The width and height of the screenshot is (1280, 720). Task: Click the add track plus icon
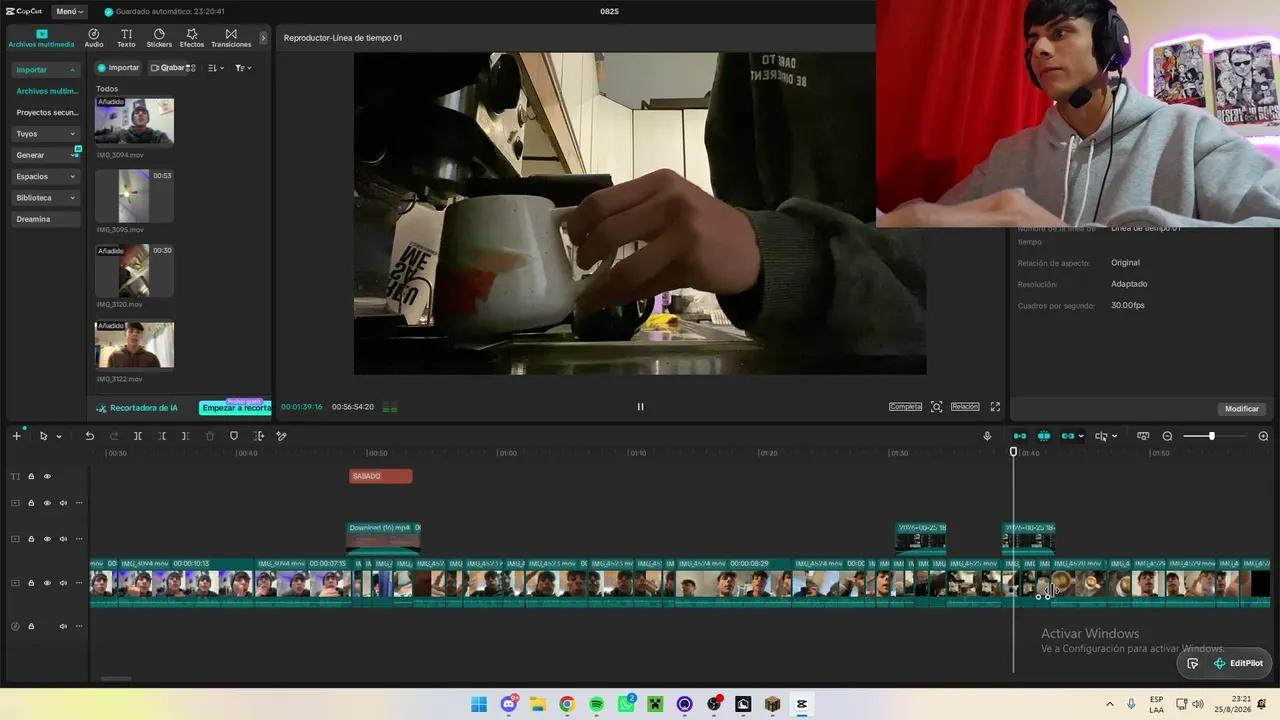pos(16,436)
